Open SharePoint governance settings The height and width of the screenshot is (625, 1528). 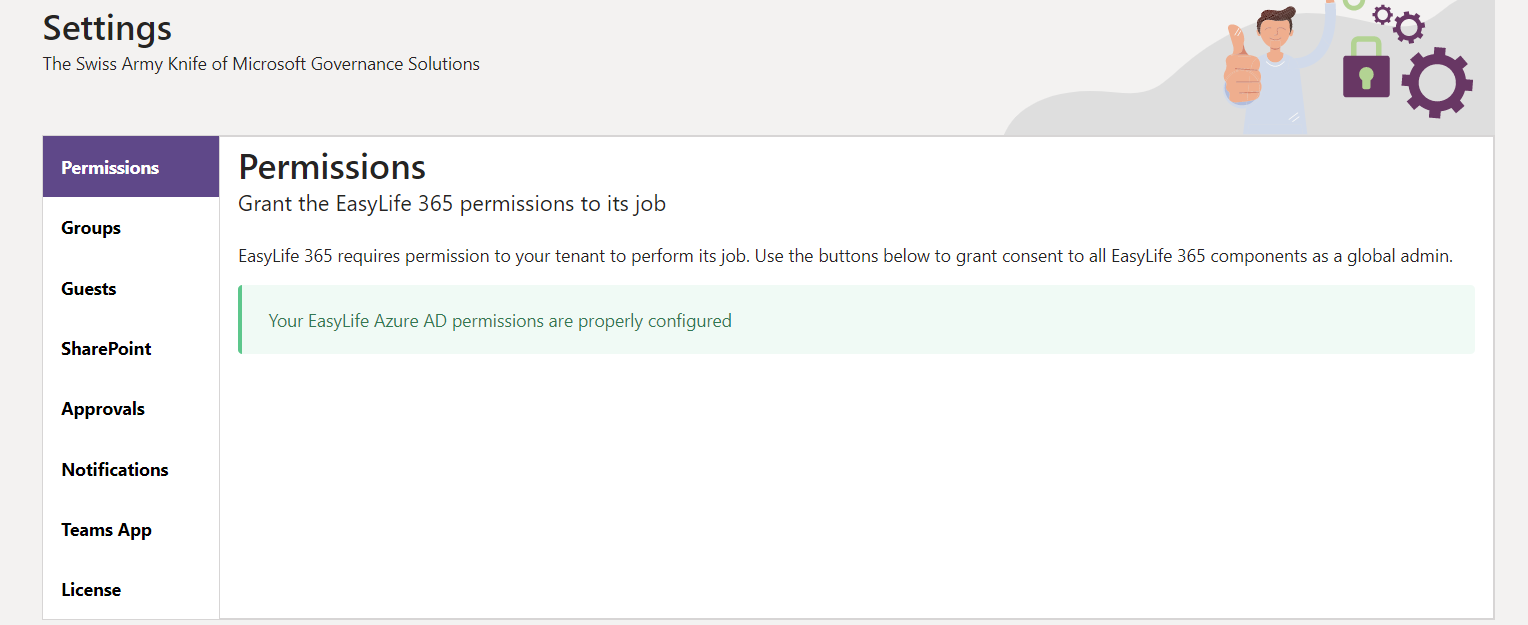click(x=106, y=348)
